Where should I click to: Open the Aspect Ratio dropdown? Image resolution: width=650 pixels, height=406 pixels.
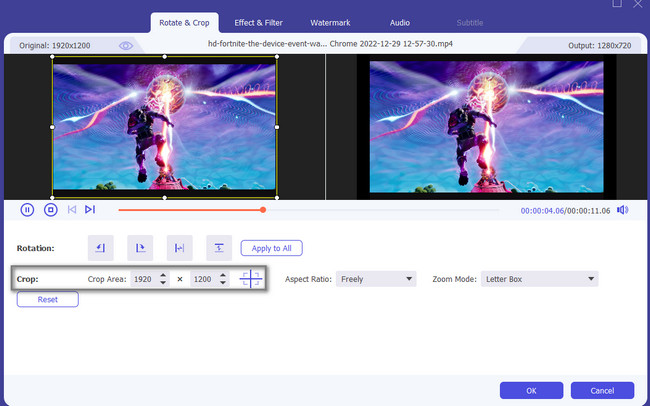pyautogui.click(x=376, y=279)
